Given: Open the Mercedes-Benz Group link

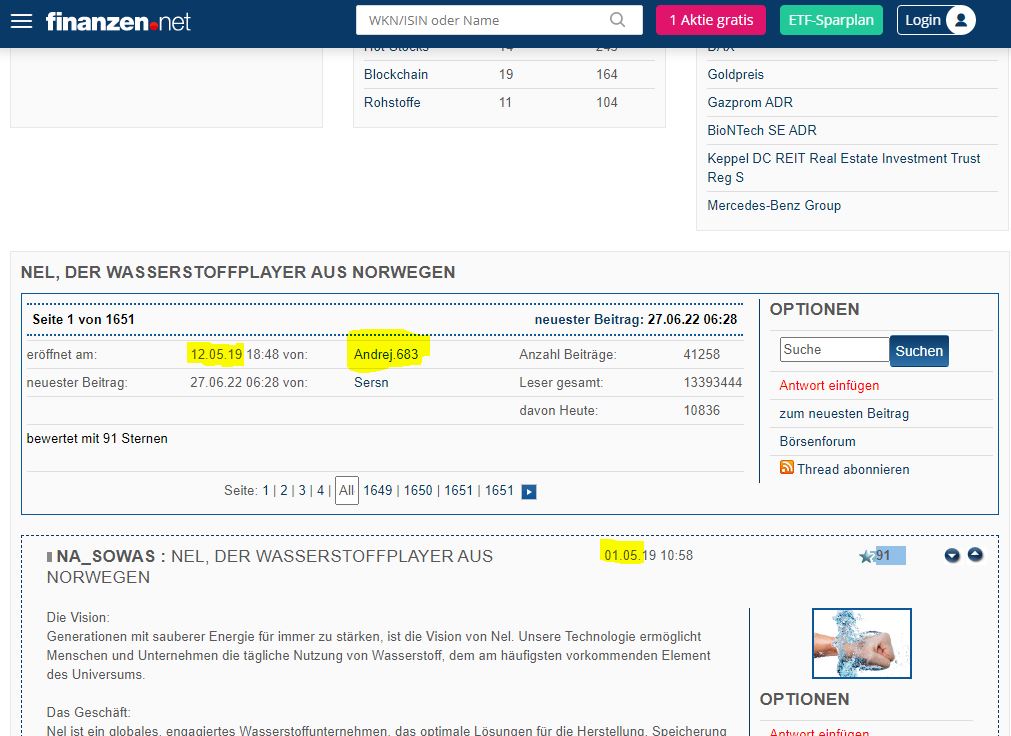Looking at the screenshot, I should (x=774, y=205).
